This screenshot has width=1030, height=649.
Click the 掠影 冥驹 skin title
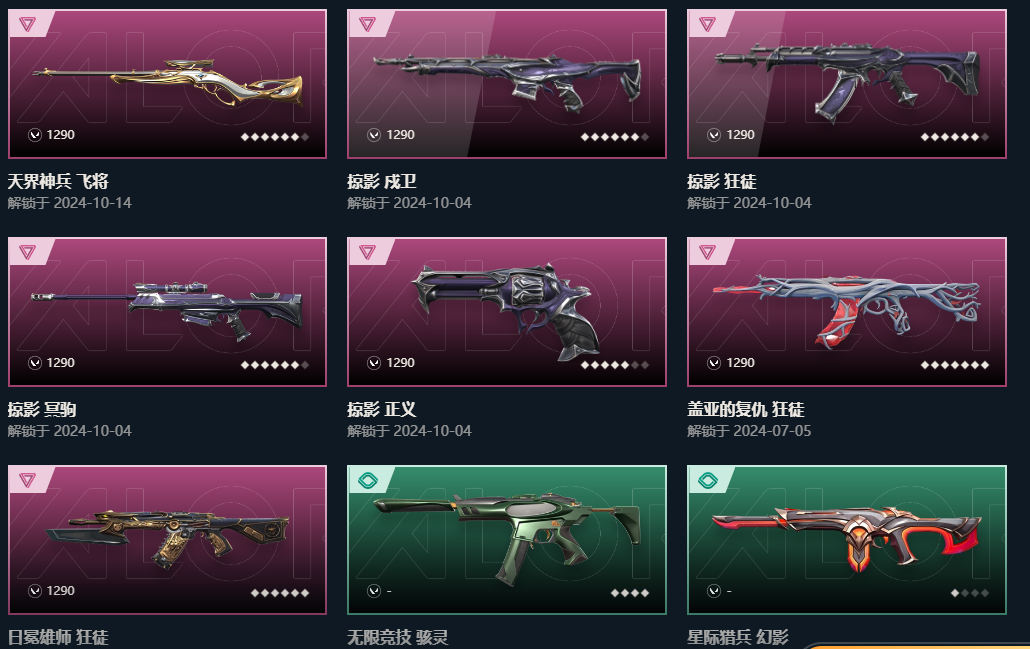42,409
